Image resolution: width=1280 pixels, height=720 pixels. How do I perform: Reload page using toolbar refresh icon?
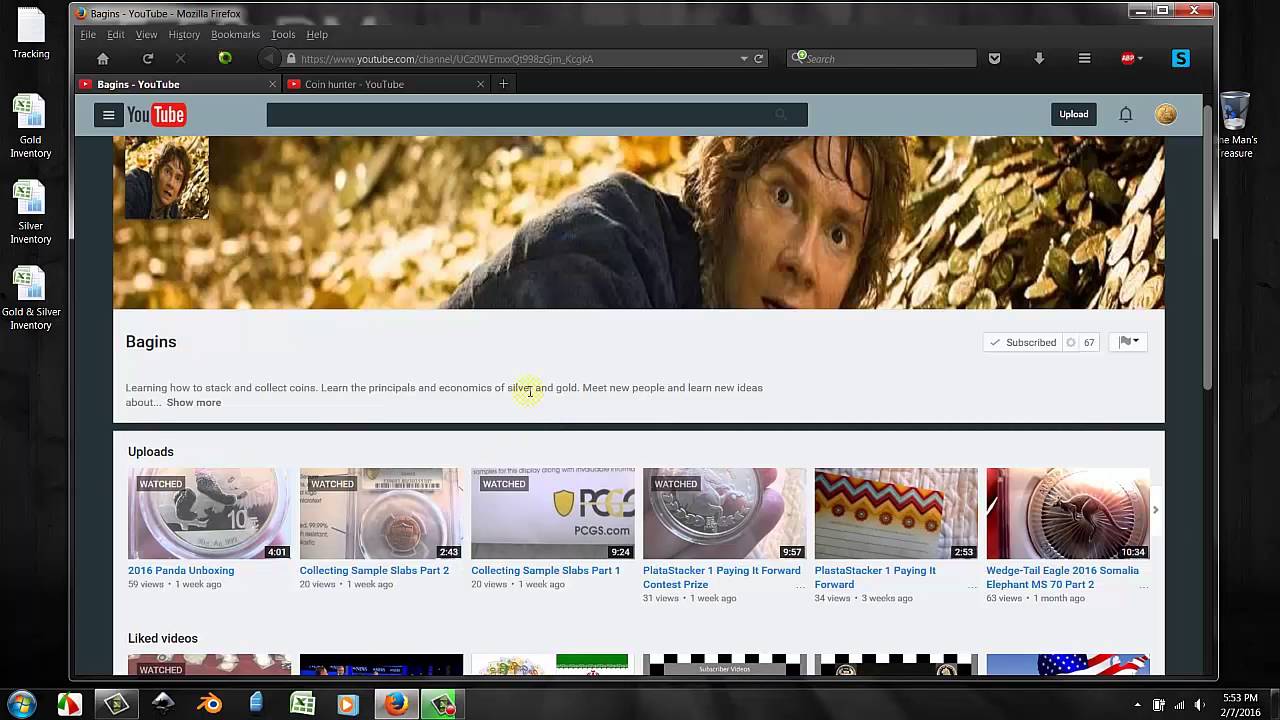point(148,59)
